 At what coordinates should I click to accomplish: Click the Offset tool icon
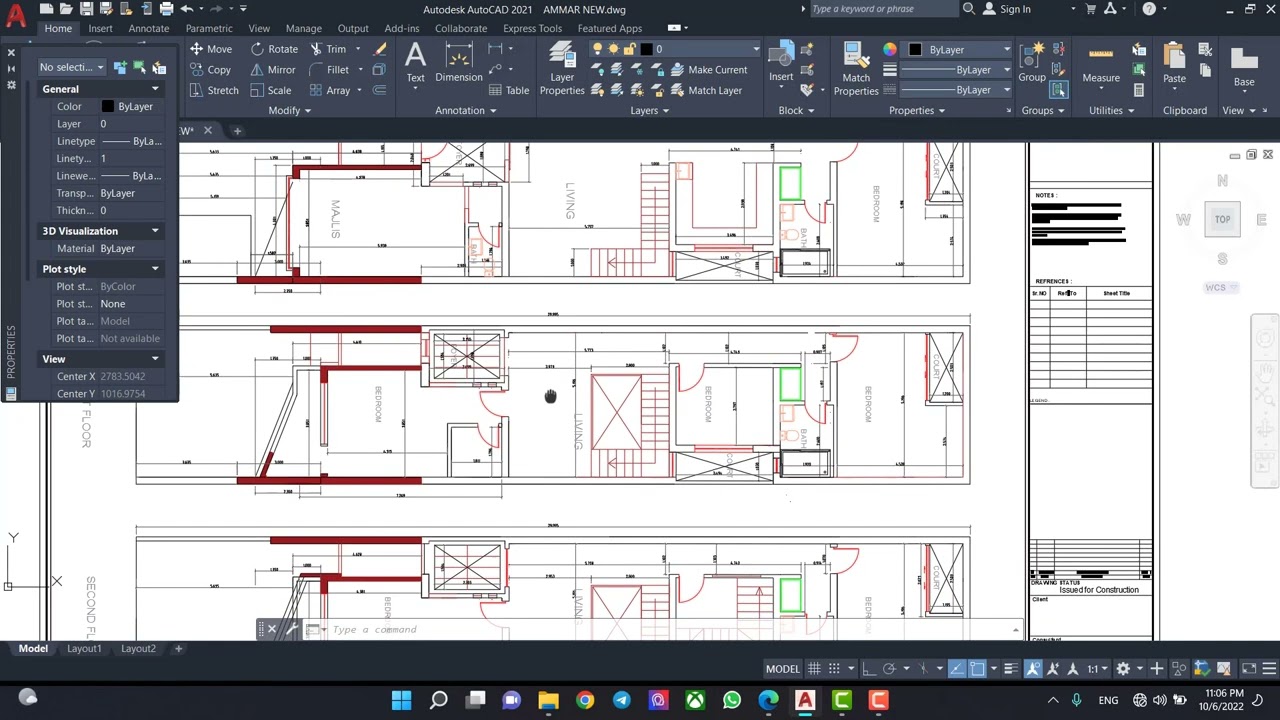point(379,90)
